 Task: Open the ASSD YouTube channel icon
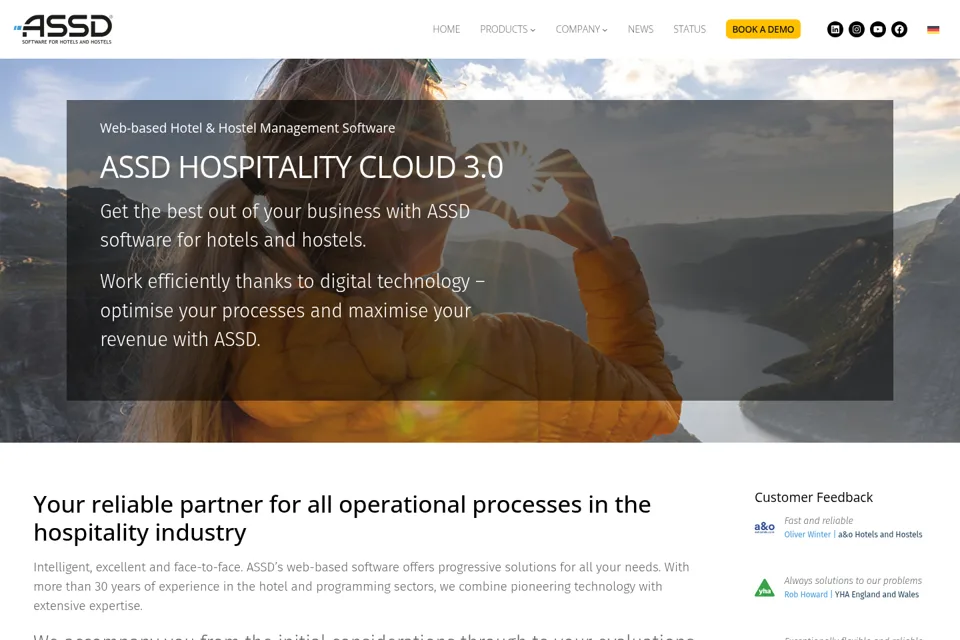point(877,29)
